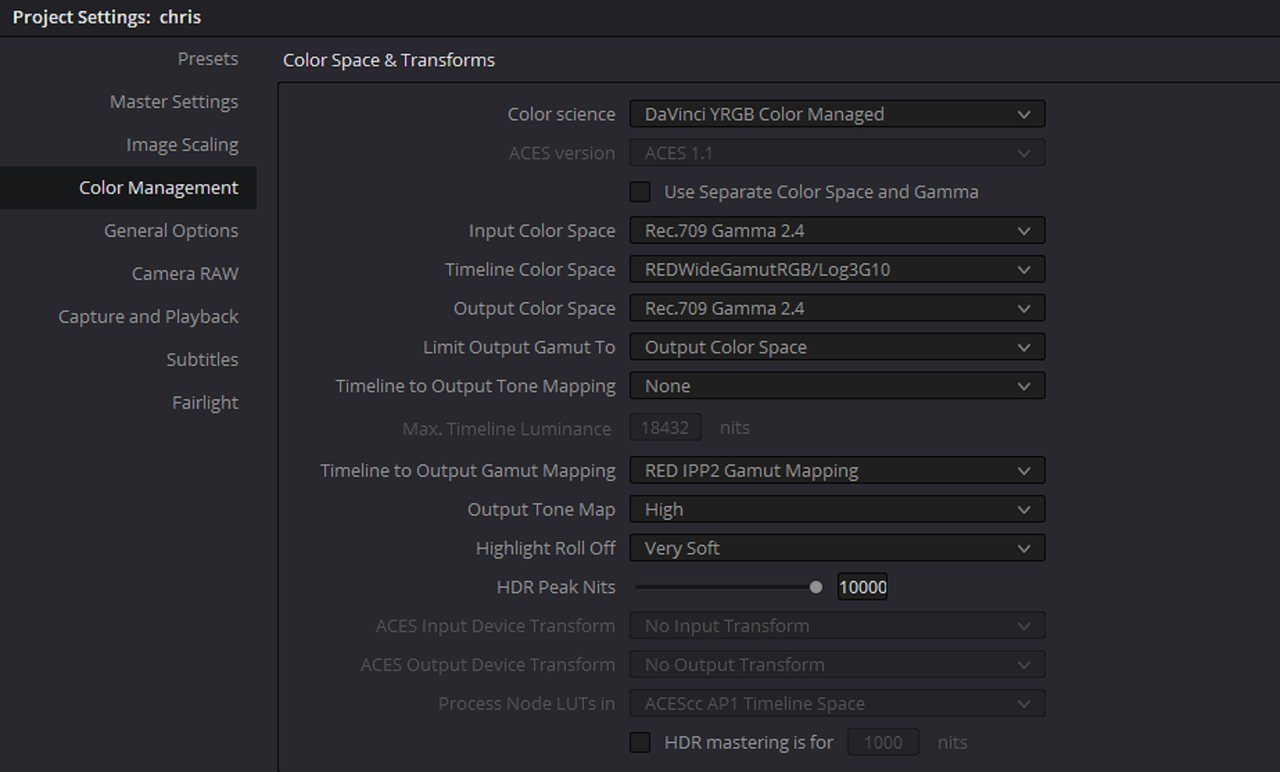Open the Presets settings page
The width and height of the screenshot is (1280, 772).
click(x=208, y=59)
